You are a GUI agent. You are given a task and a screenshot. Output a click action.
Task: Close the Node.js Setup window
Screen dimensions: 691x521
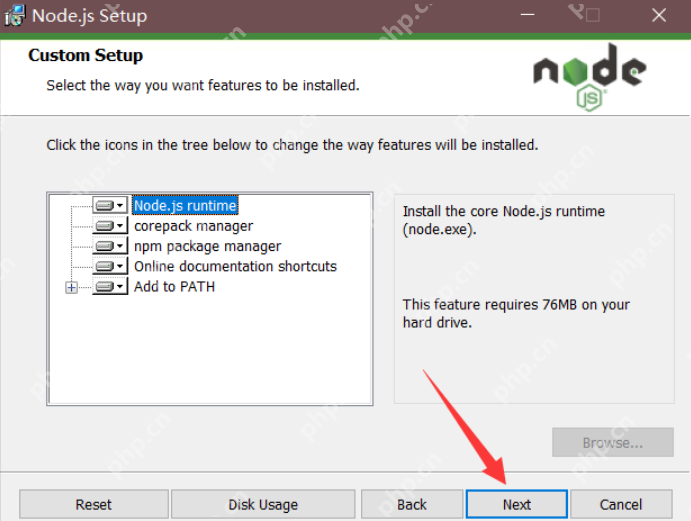(x=659, y=15)
